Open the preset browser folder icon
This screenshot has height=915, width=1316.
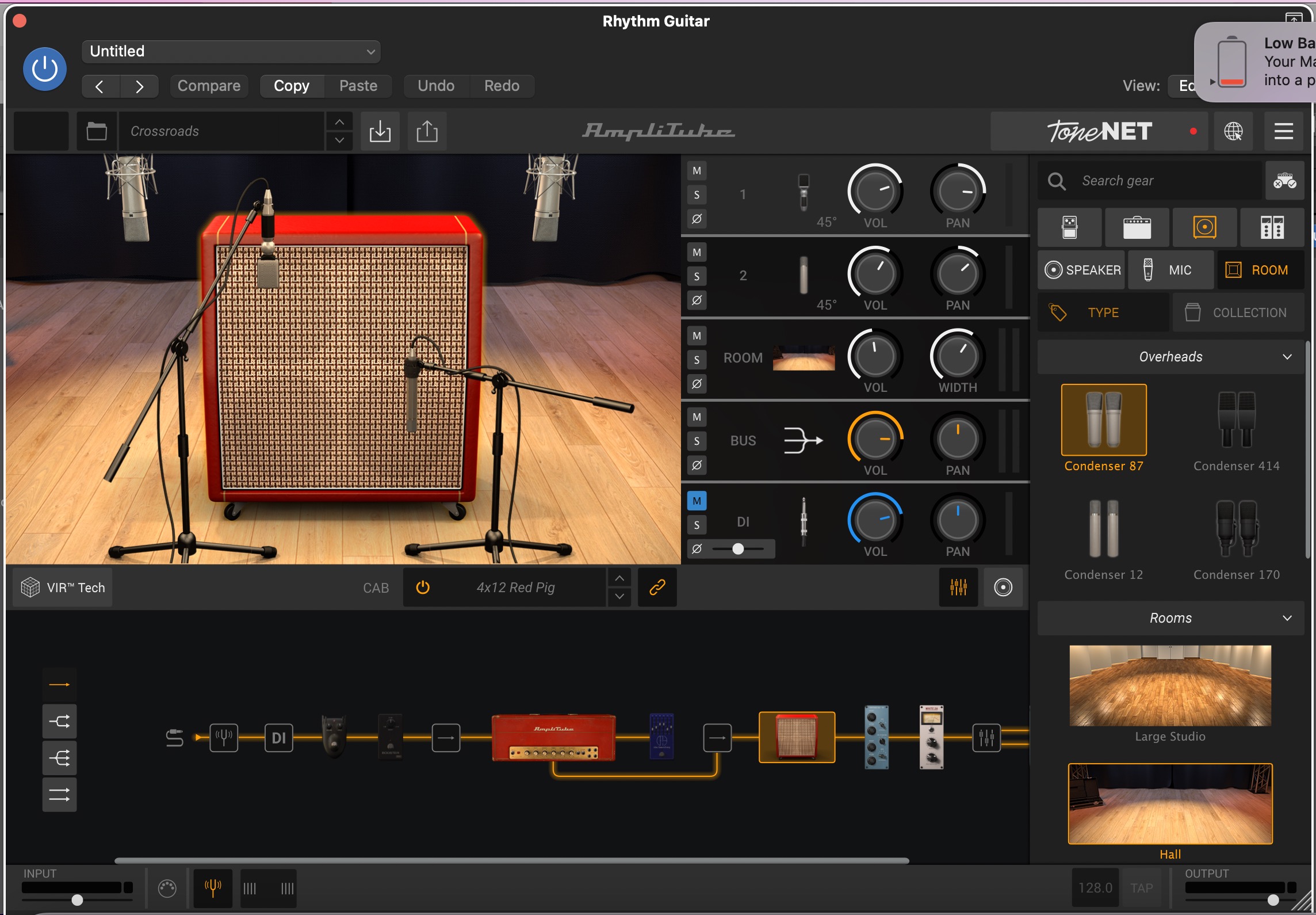pos(97,131)
